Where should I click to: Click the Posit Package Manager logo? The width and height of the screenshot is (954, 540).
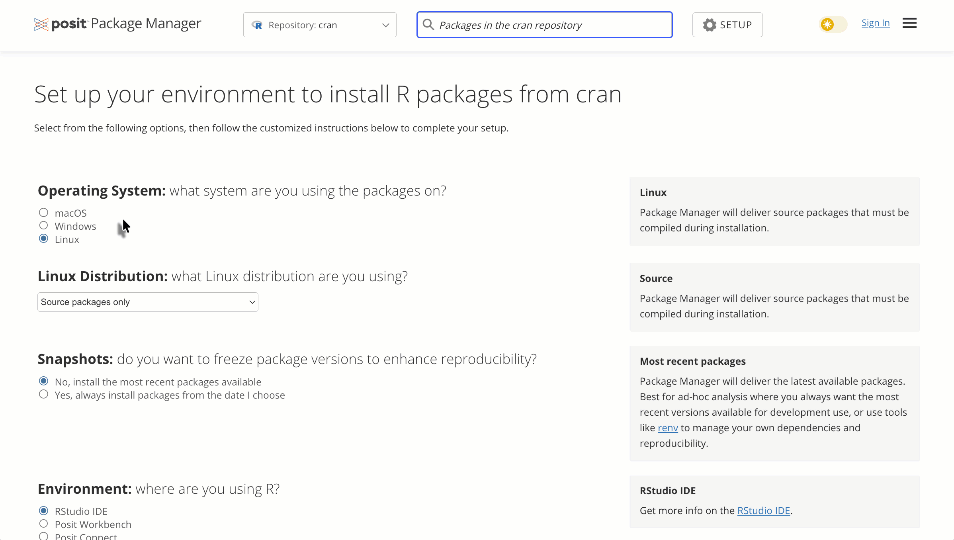[x=117, y=24]
